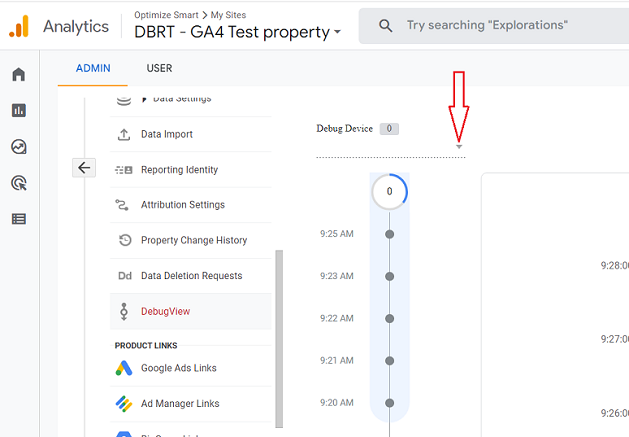
Task: Click the Debug Device label
Action: pos(345,129)
